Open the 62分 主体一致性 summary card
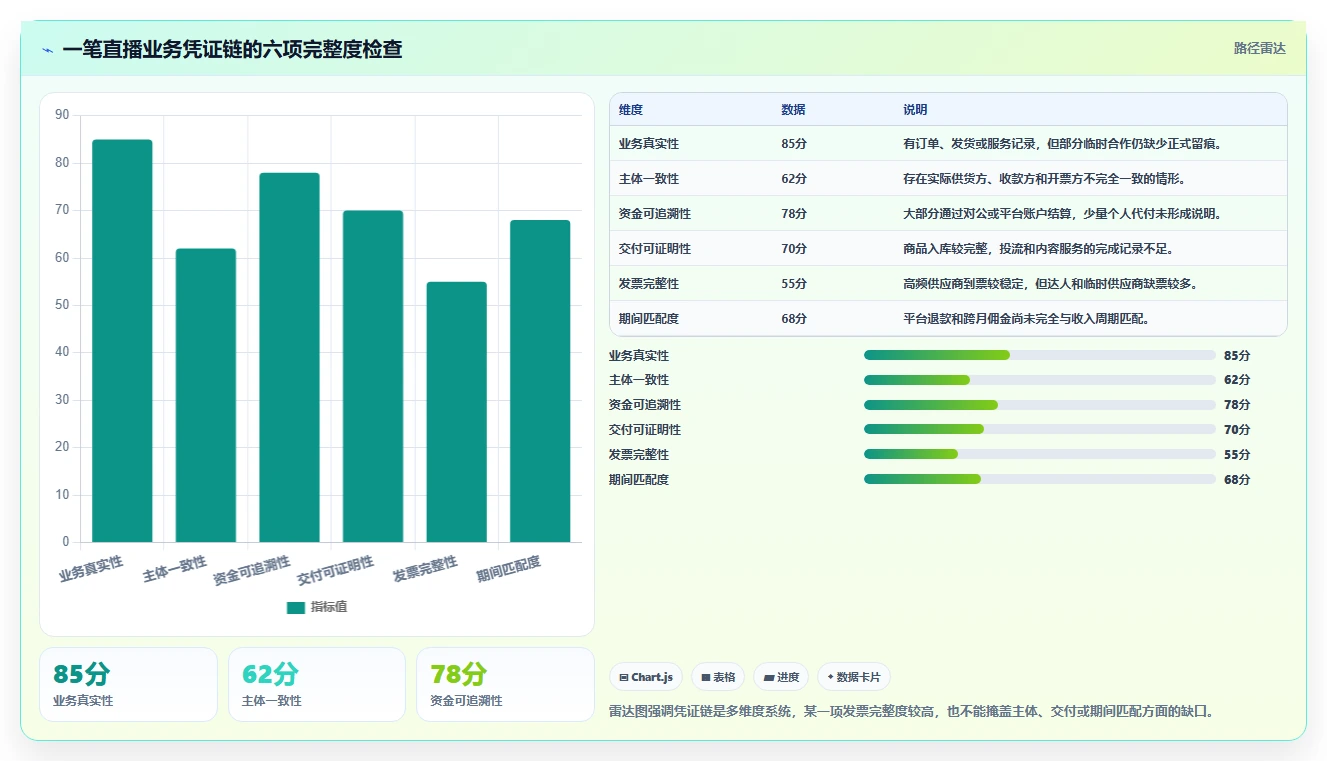 pos(317,684)
